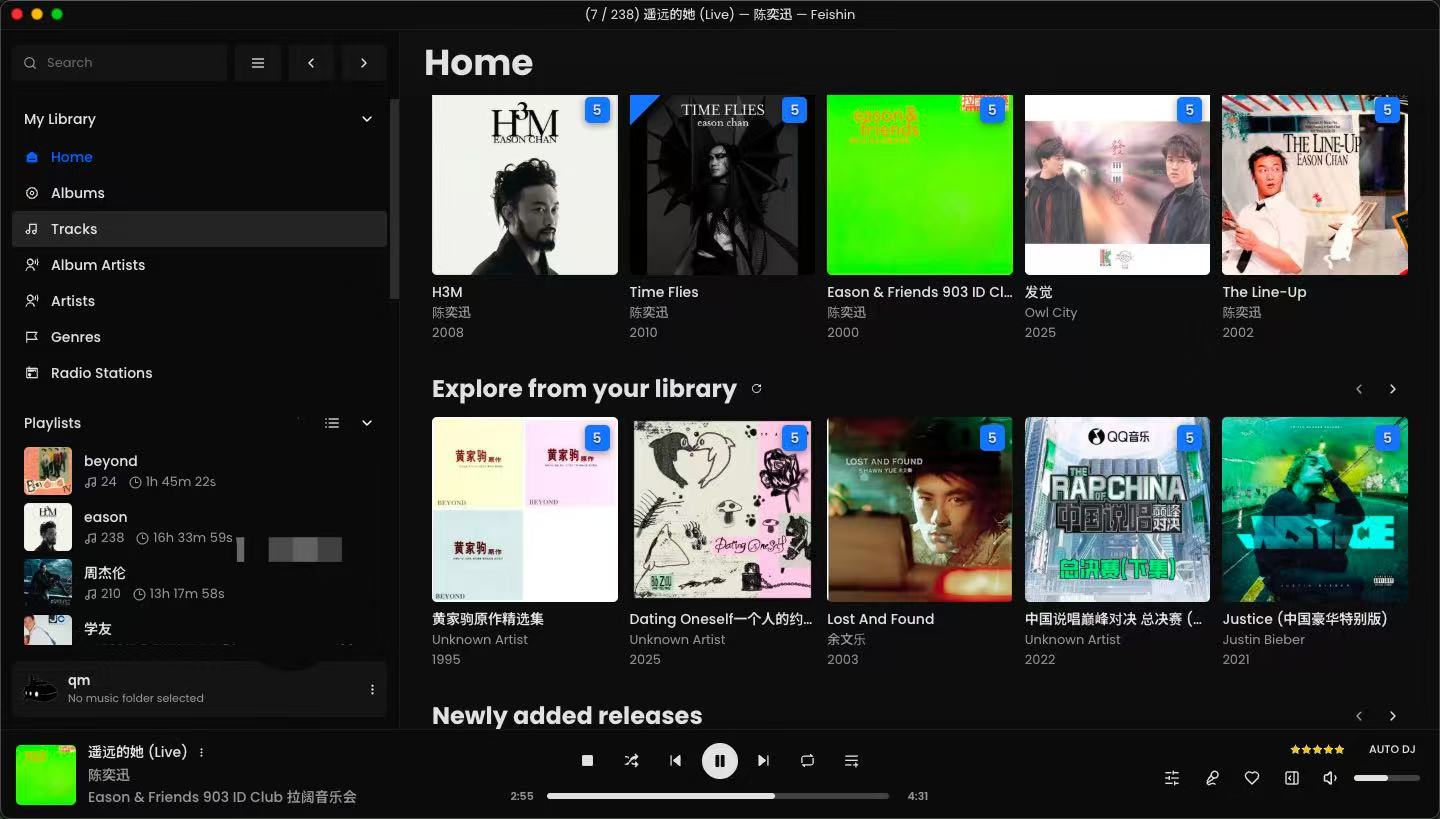The image size is (1440, 819).
Task: Open the 发觉 album cover
Action: click(x=1117, y=185)
